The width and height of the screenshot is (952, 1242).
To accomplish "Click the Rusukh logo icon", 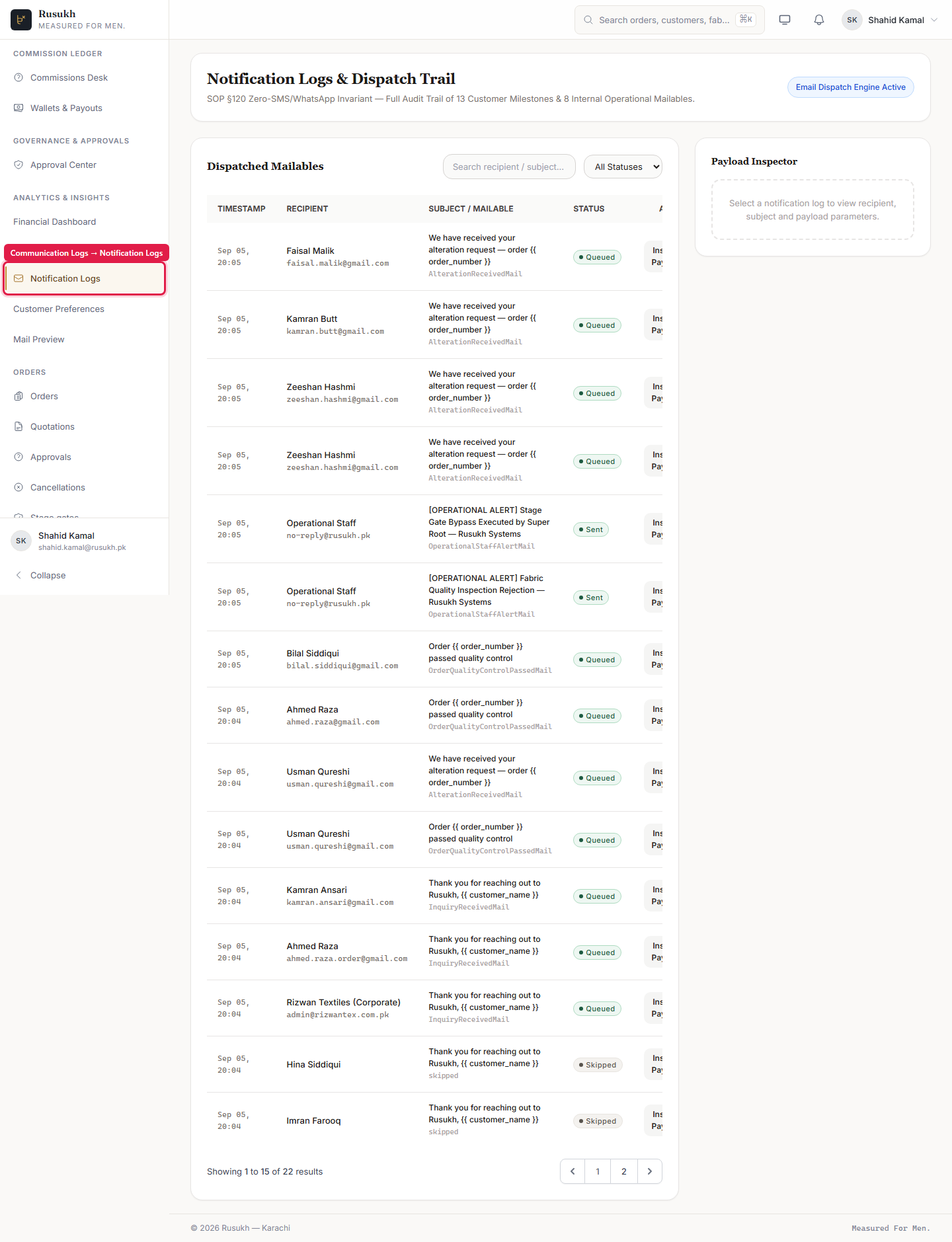I will click(x=21, y=20).
